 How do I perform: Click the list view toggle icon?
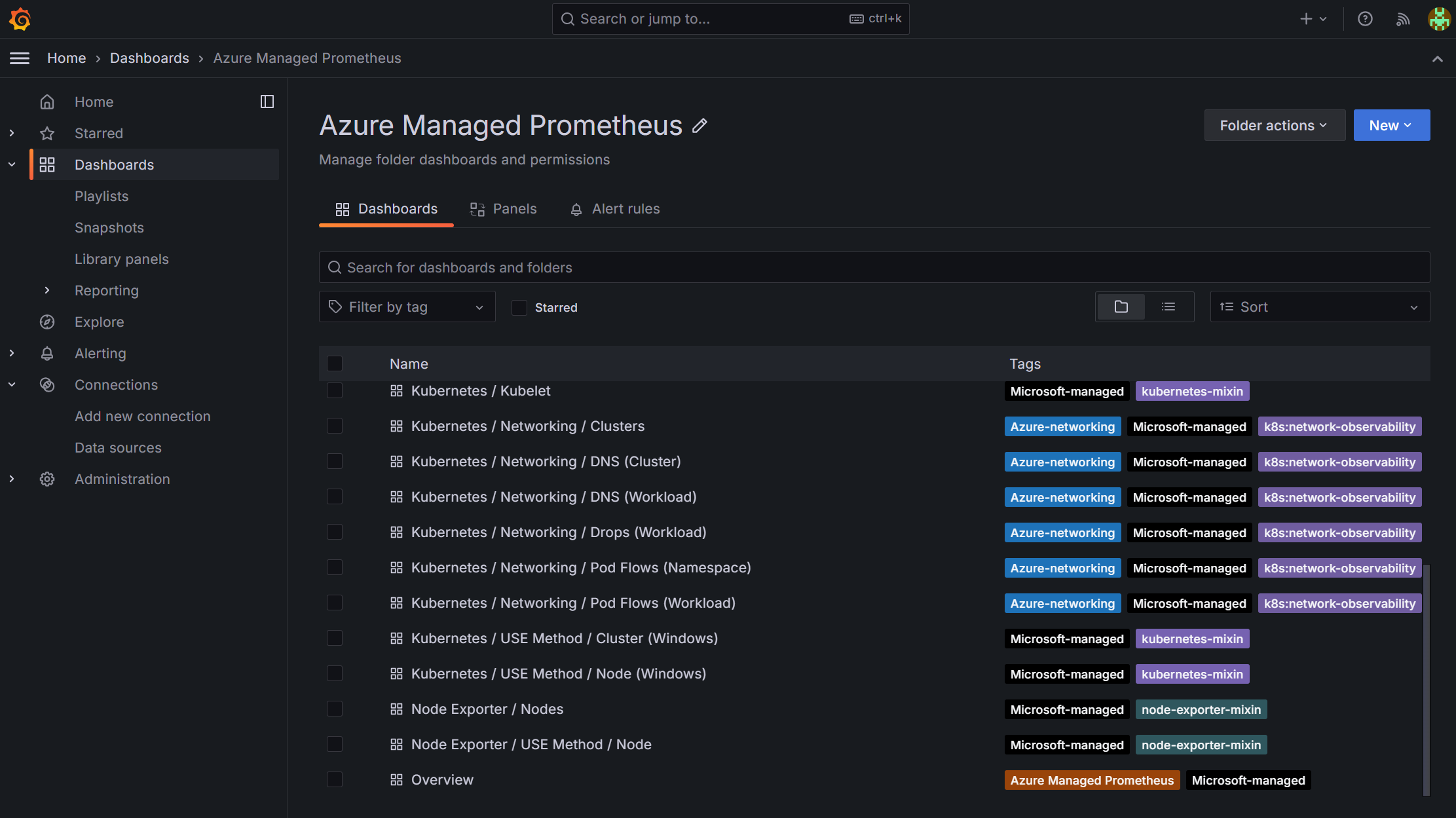click(x=1169, y=307)
